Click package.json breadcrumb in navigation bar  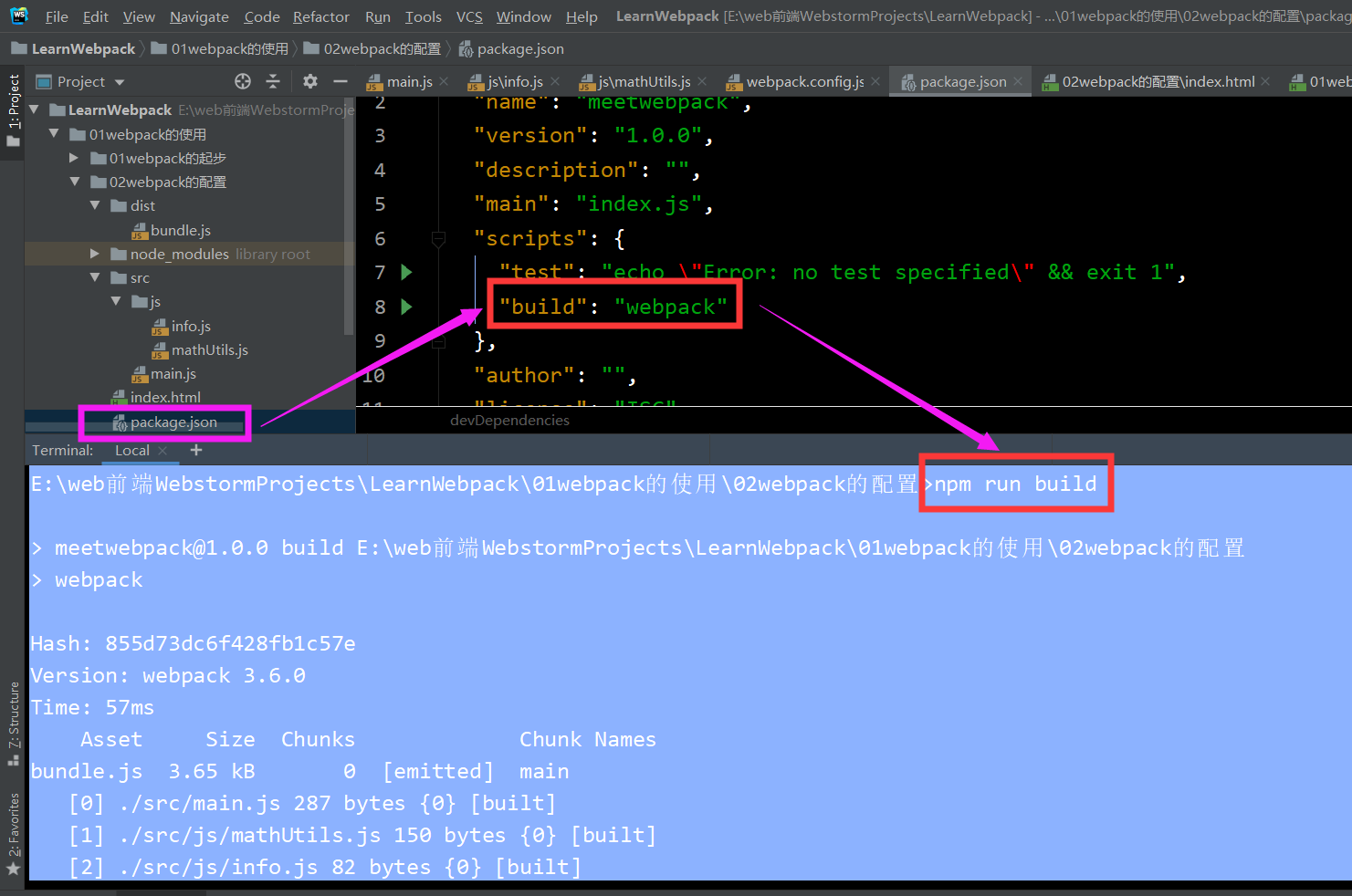click(511, 48)
